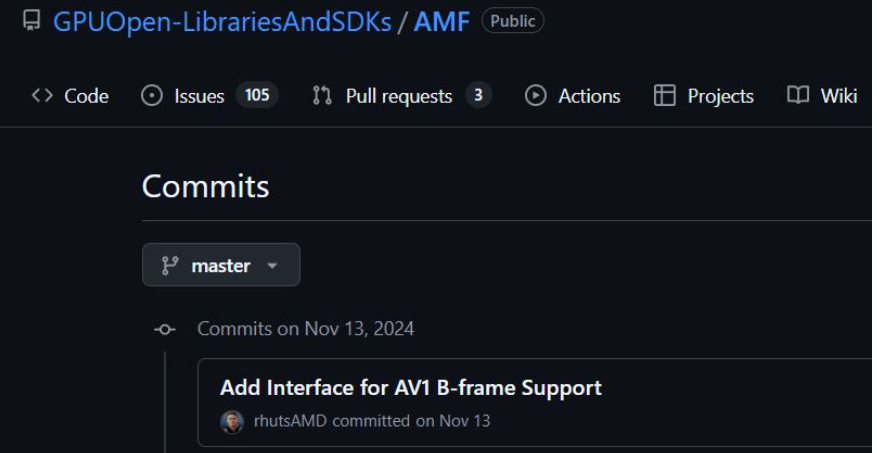Click the Actions play-circle icon
877x453 pixels.
point(535,96)
